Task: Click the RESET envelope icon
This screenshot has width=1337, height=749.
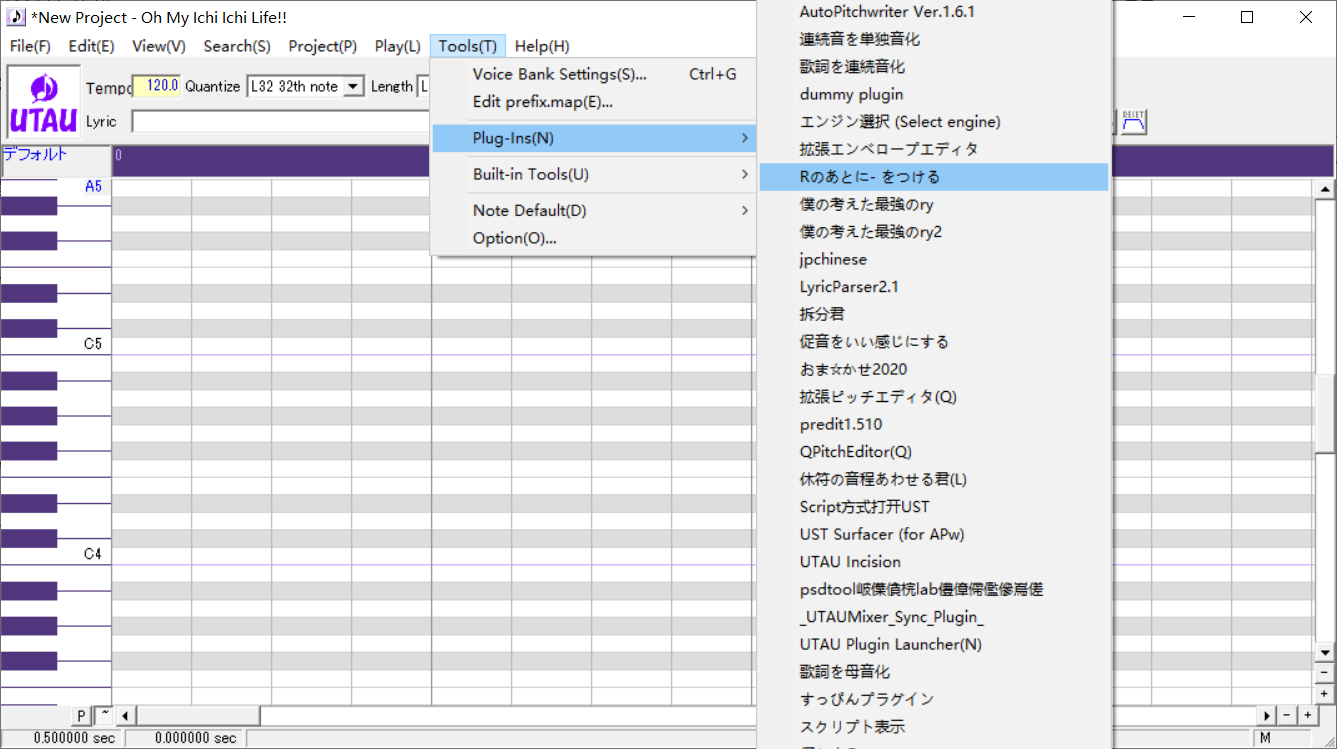Action: [x=1134, y=120]
